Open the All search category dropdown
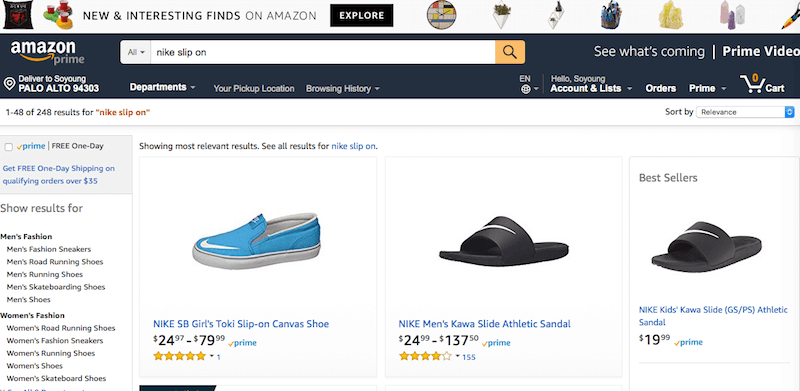Screen dimensions: 800x391 click(x=136, y=52)
